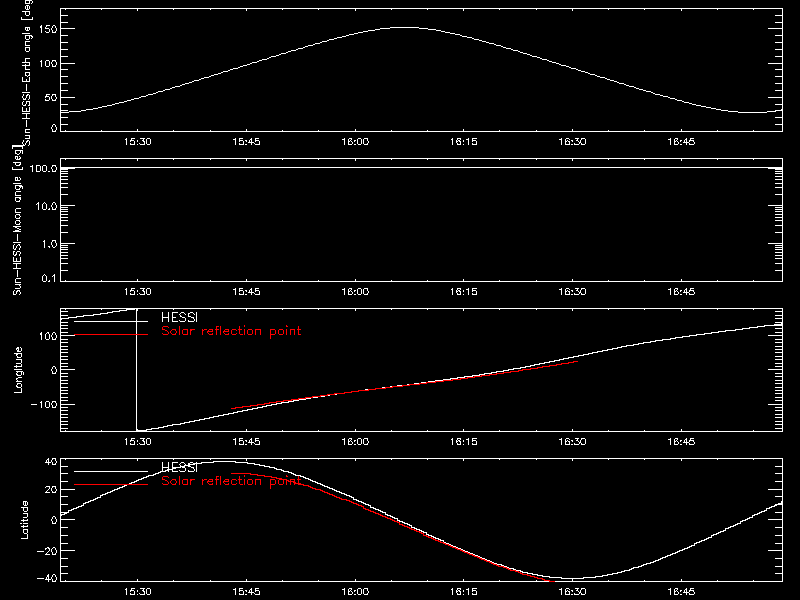Click the -20 tick on Latitude axis
800x600 pixels.
pyautogui.click(x=47, y=551)
